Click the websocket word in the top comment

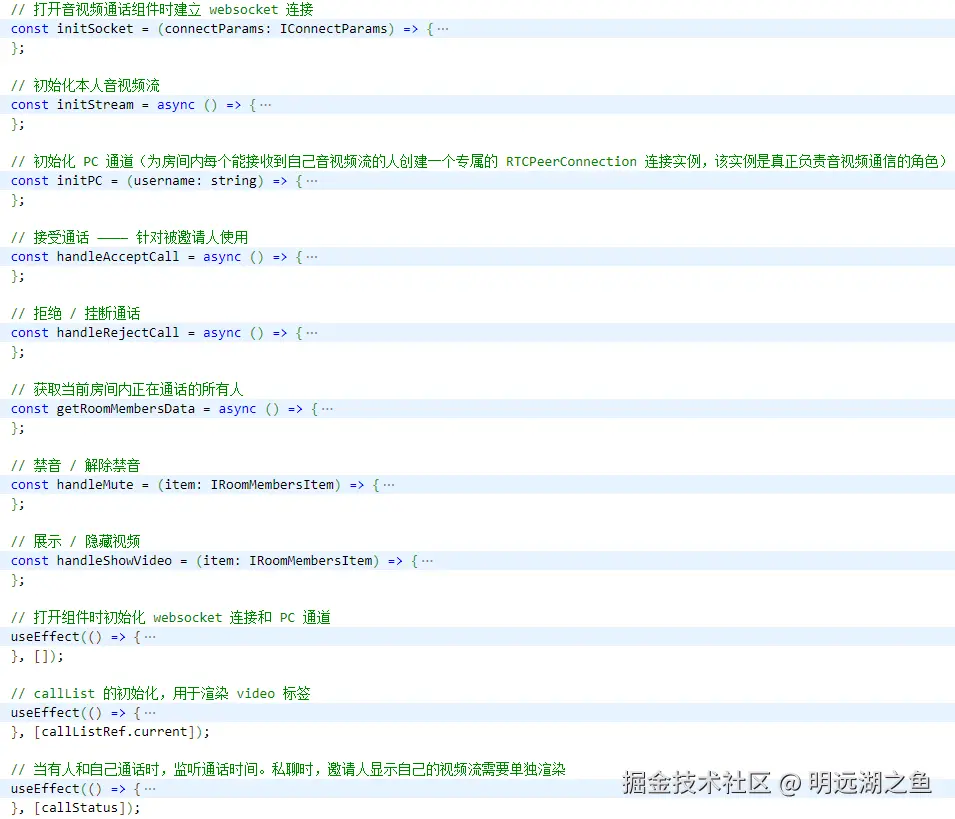tap(243, 9)
